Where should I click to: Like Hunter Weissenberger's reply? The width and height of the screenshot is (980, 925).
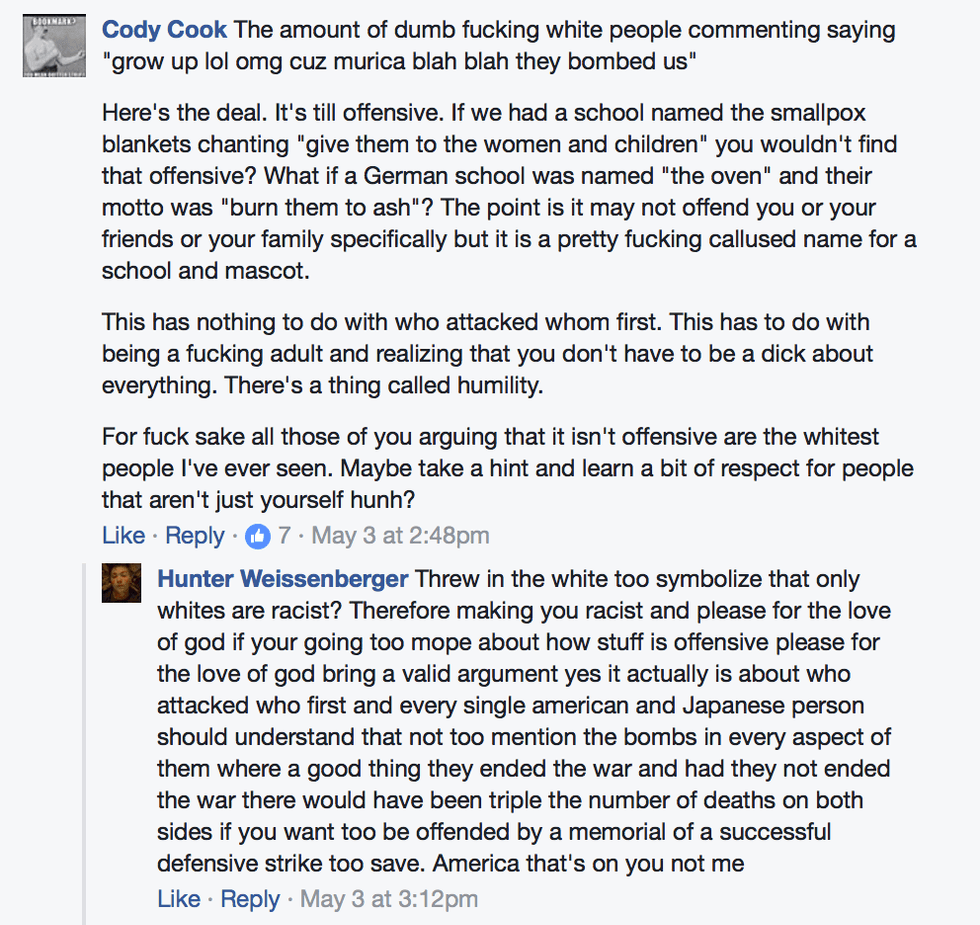click(x=178, y=899)
